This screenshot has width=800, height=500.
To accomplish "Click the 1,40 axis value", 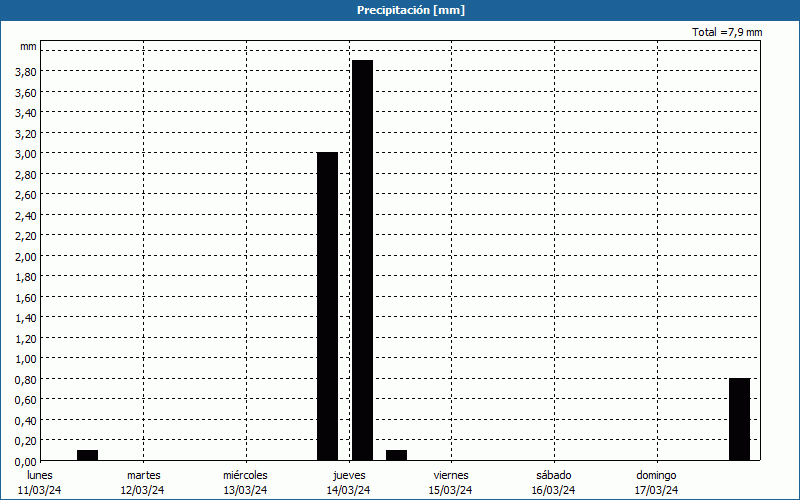I will [26, 318].
